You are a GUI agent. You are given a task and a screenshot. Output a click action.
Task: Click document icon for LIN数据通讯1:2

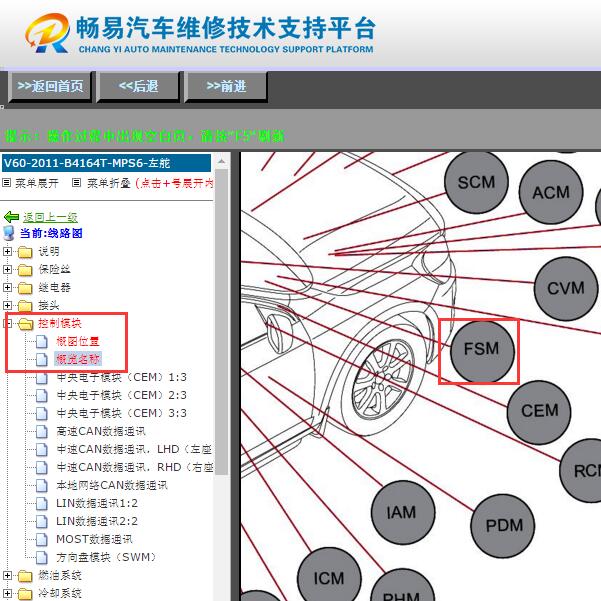(x=41, y=503)
